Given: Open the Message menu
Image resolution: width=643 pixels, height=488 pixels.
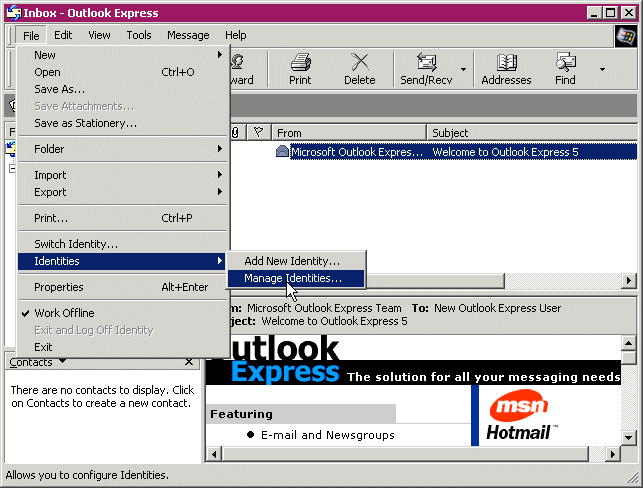Looking at the screenshot, I should tap(188, 35).
